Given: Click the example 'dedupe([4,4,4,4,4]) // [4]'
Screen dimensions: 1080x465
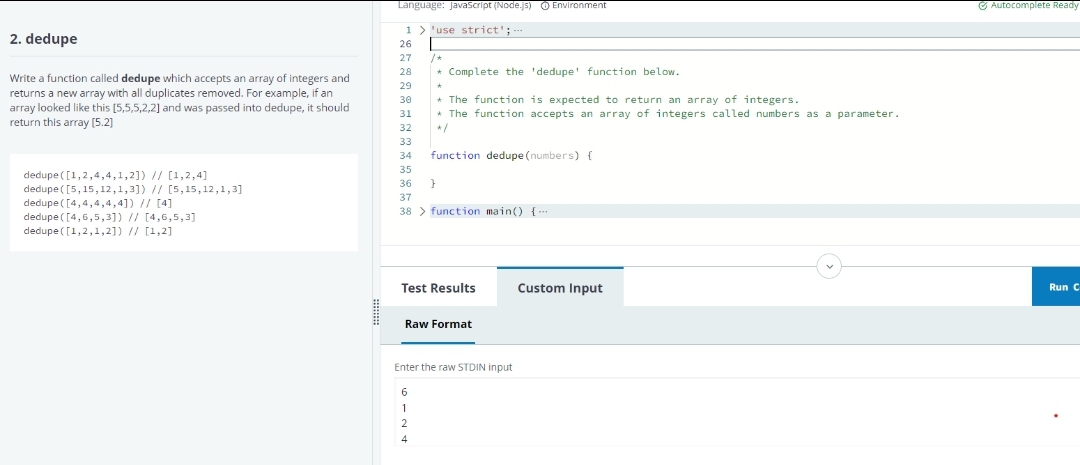Looking at the screenshot, I should click(x=98, y=203).
